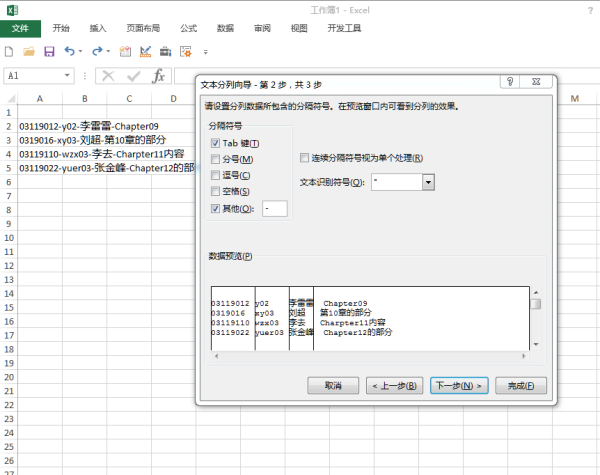Viewport: 600px width, 475px height.
Task: Enable the 逗号 delimiter checkbox
Action: pos(216,176)
